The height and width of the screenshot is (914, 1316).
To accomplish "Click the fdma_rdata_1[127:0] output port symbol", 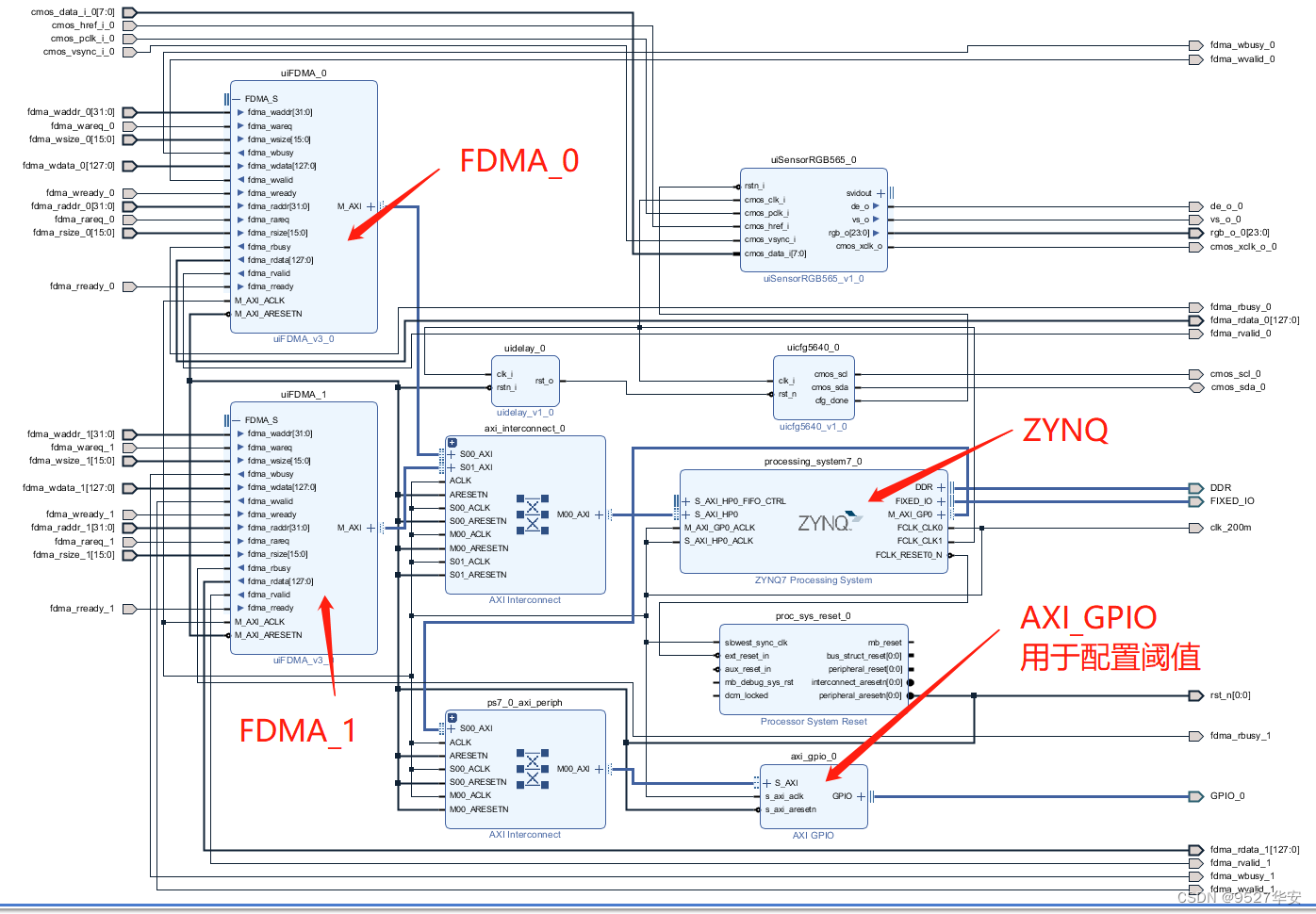I will [x=1195, y=850].
